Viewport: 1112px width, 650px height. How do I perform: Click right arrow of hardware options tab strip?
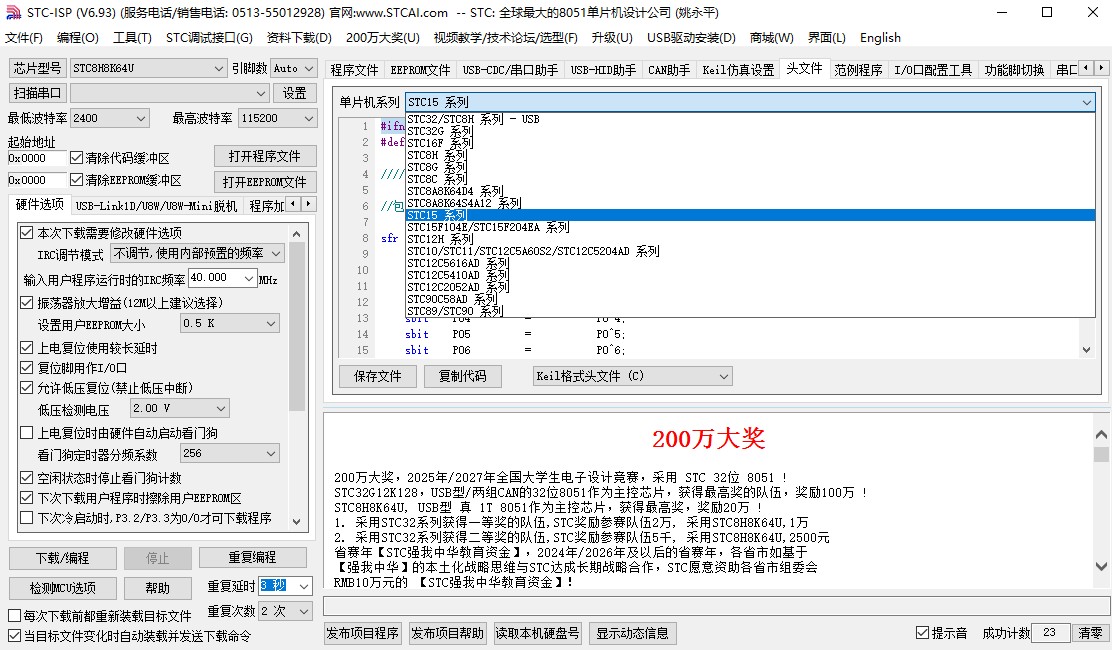(x=308, y=204)
